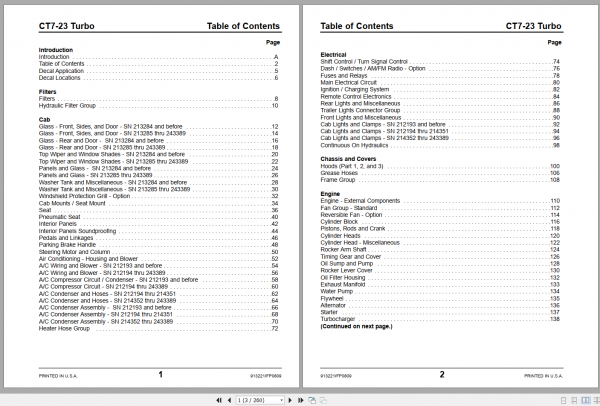Click 'Ignition / Charging System' entry
This screenshot has width=600, height=406.
click(355, 90)
